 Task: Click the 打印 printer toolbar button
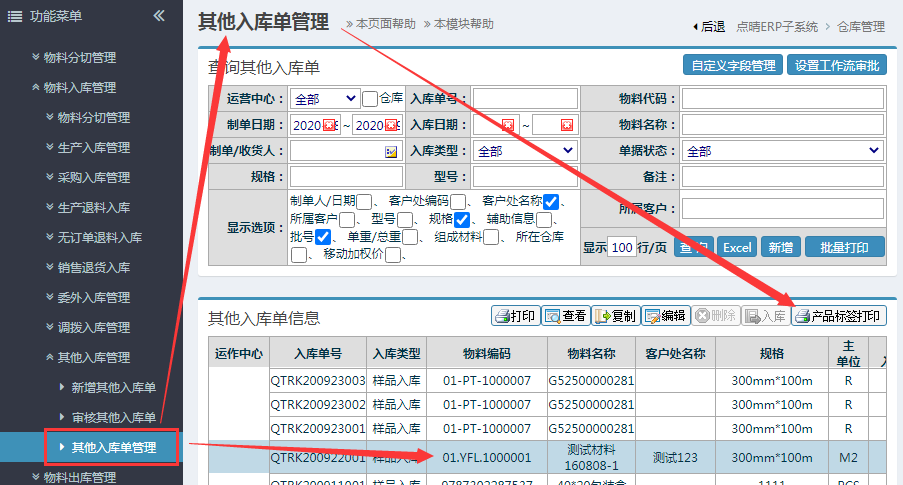point(515,316)
